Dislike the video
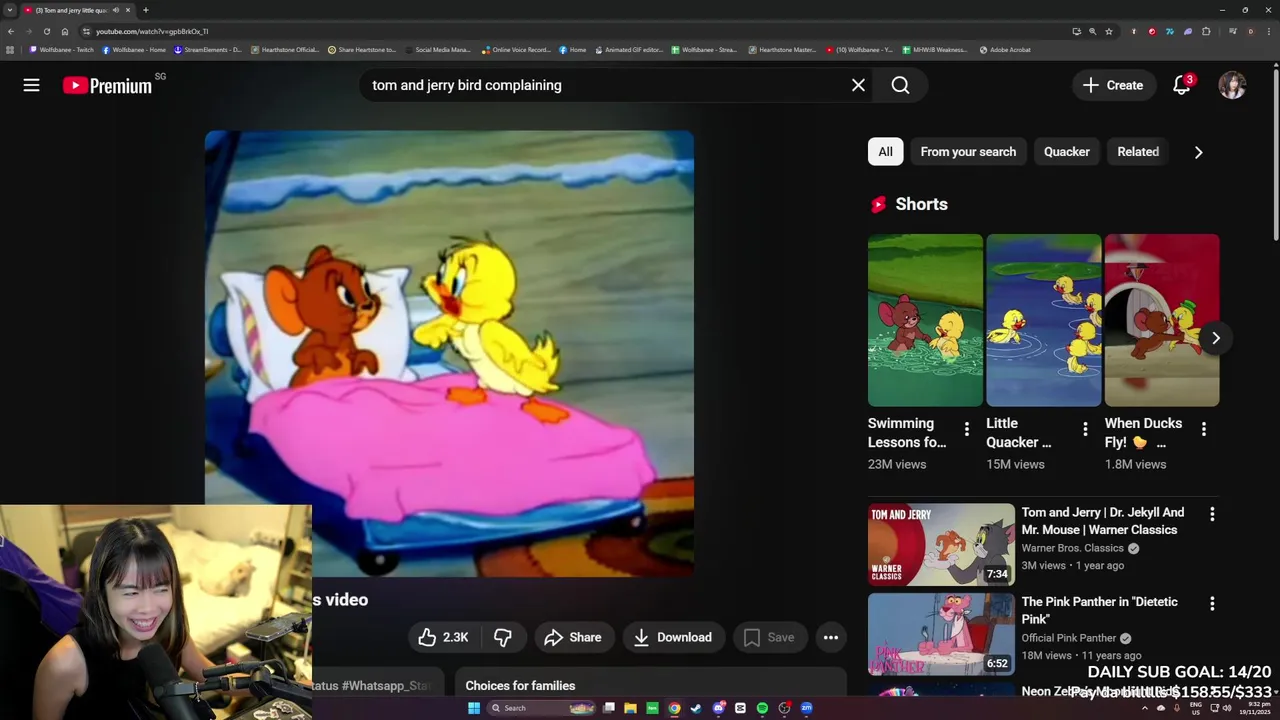 click(503, 637)
